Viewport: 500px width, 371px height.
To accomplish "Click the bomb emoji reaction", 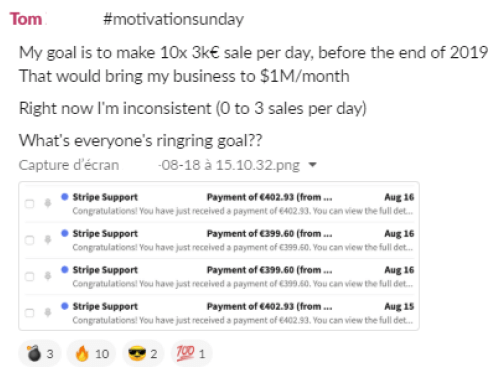I will pyautogui.click(x=40, y=353).
